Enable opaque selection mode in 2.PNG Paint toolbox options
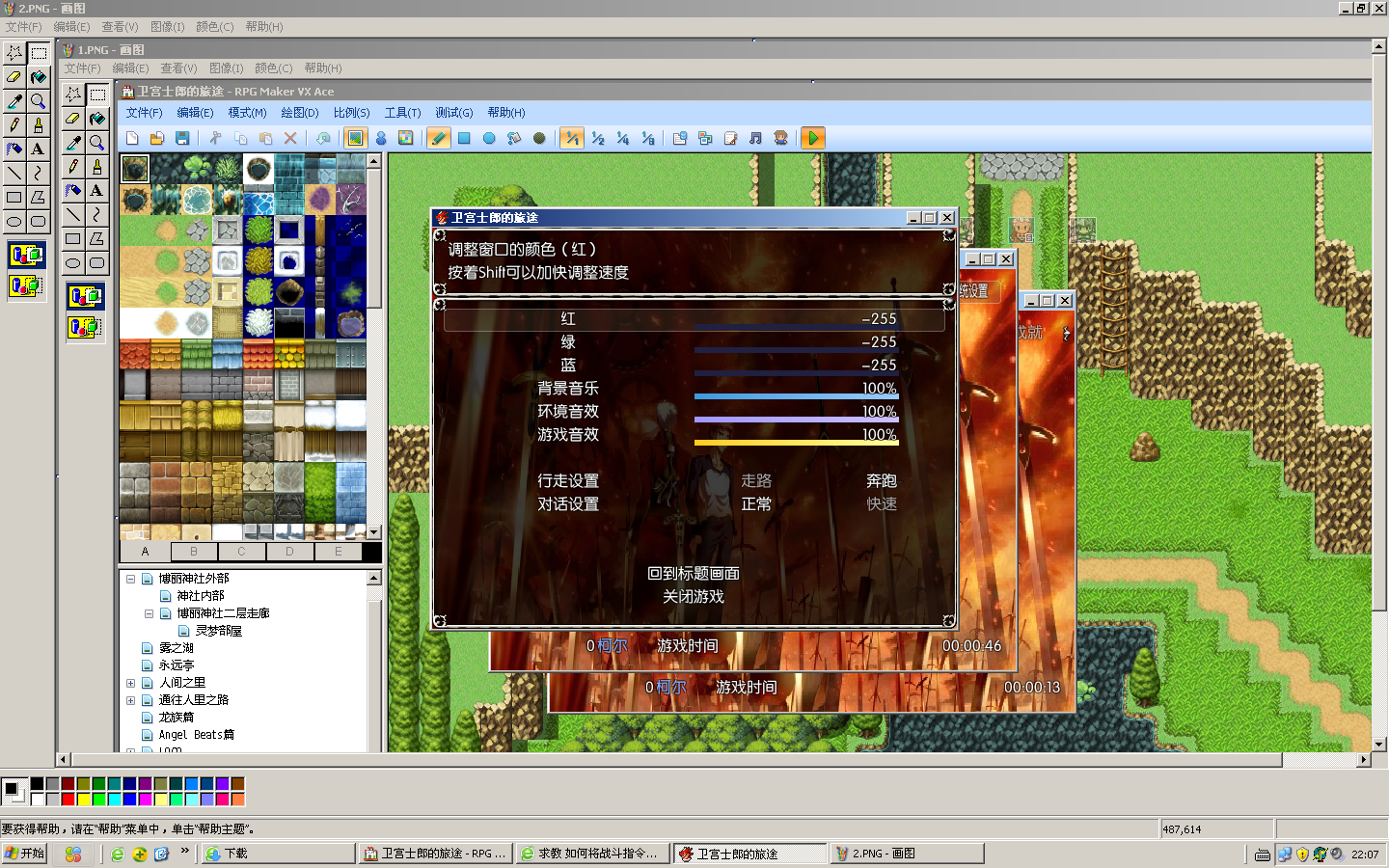The height and width of the screenshot is (868, 1389). [x=26, y=256]
